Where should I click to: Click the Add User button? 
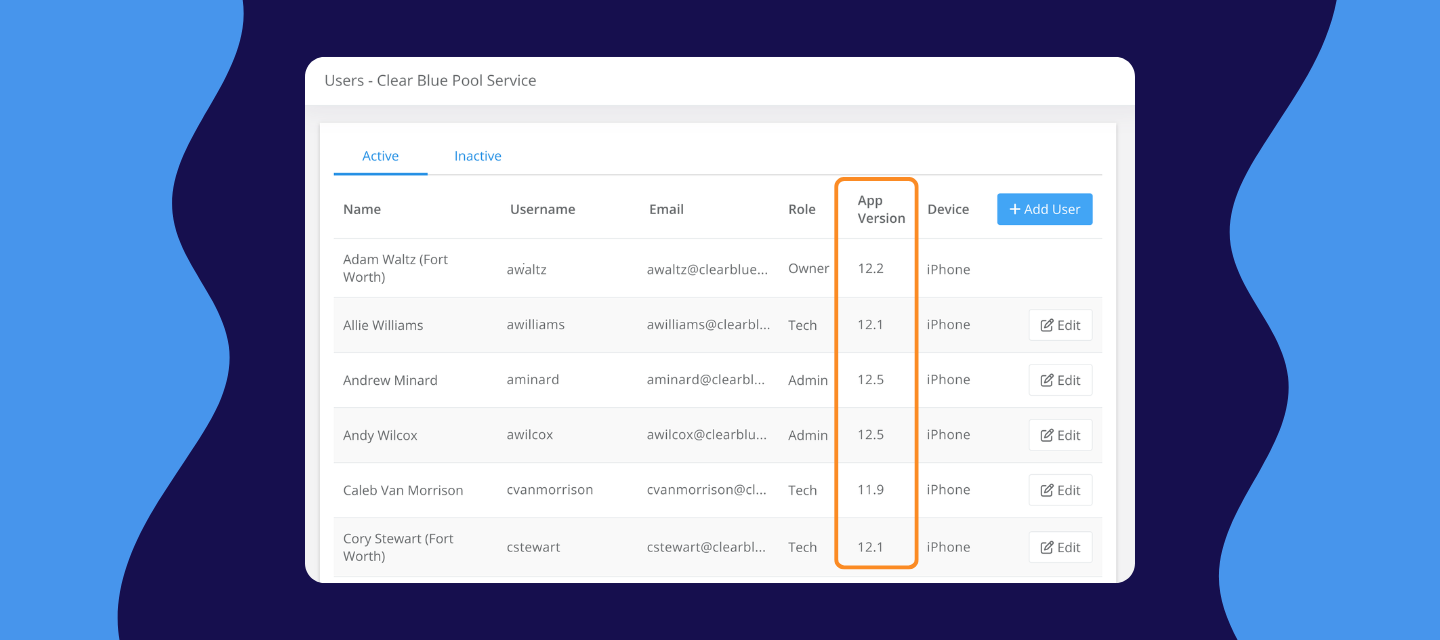[x=1045, y=209]
